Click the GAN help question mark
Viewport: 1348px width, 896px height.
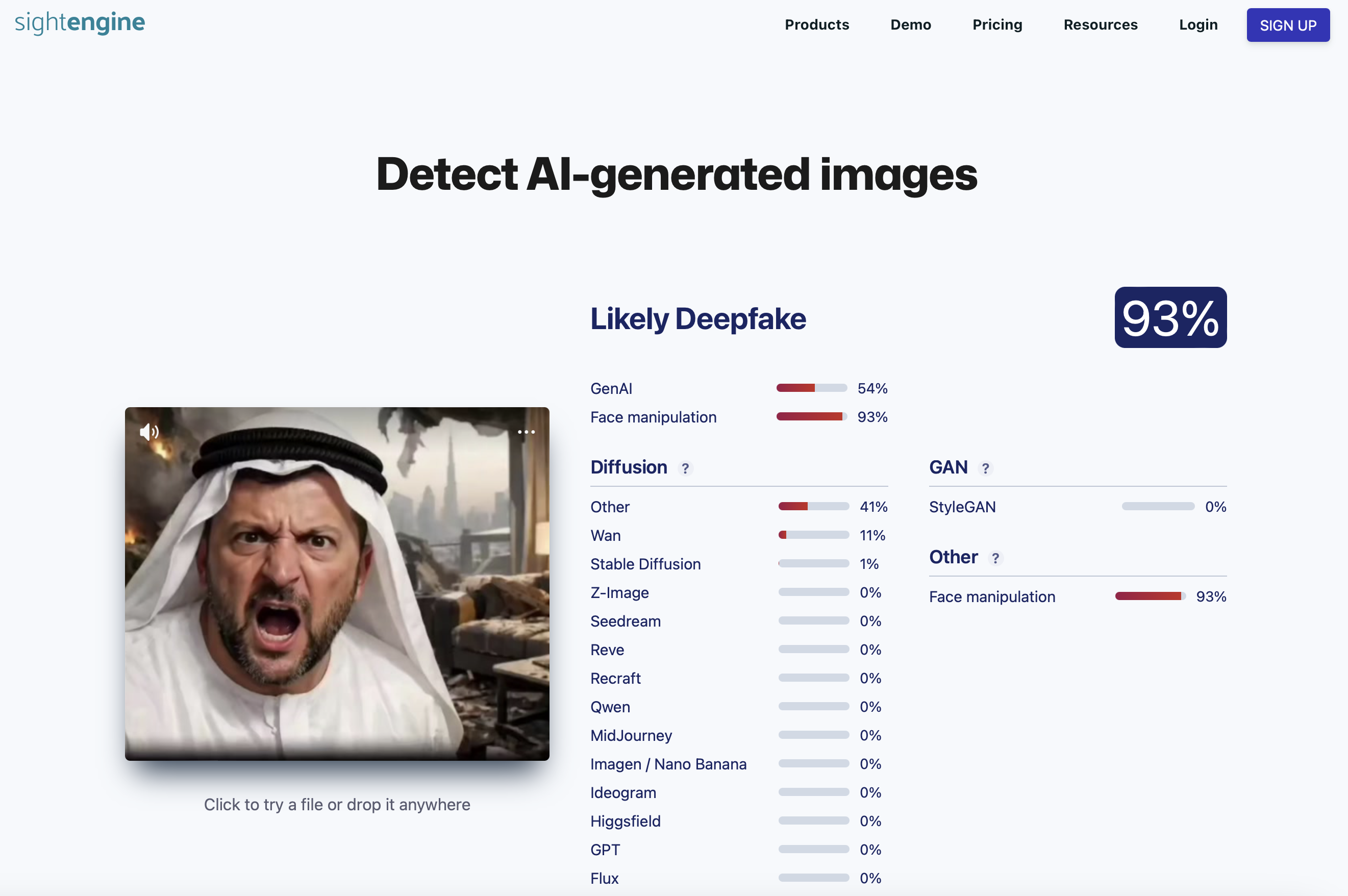click(x=985, y=468)
